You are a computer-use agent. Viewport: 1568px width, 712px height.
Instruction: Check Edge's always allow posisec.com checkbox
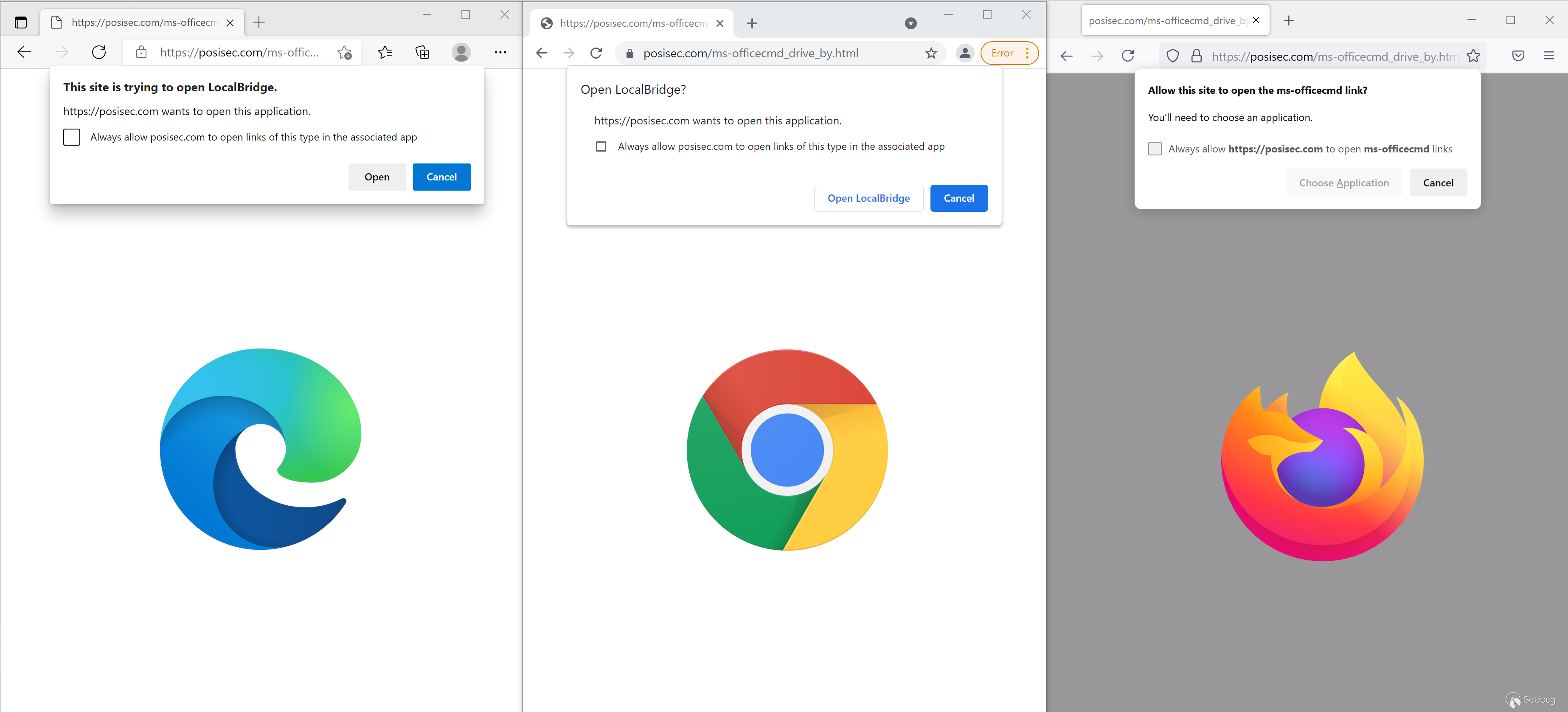click(72, 137)
